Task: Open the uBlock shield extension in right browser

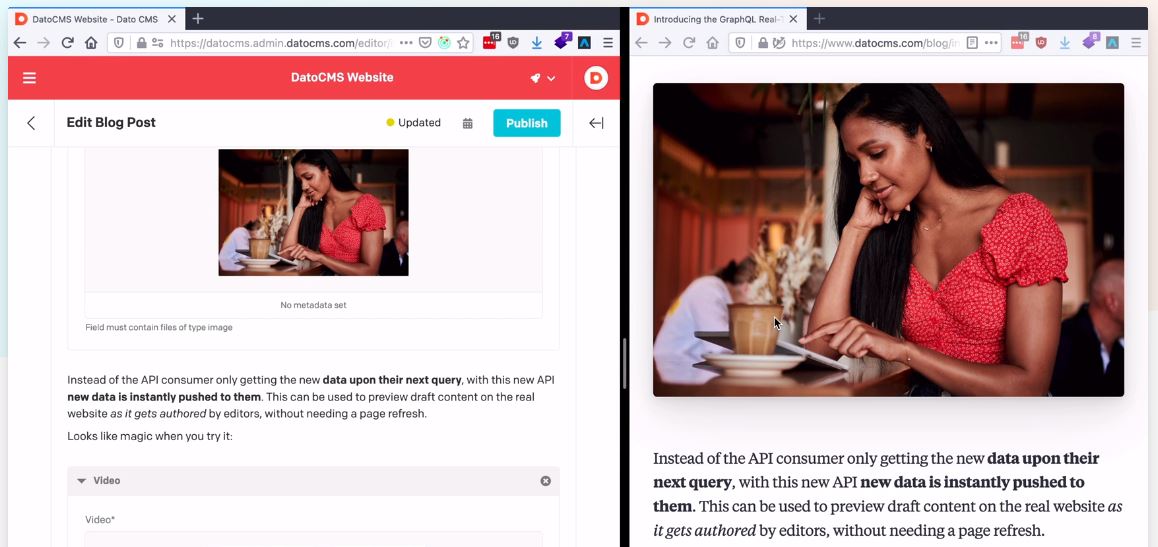Action: pyautogui.click(x=1041, y=43)
